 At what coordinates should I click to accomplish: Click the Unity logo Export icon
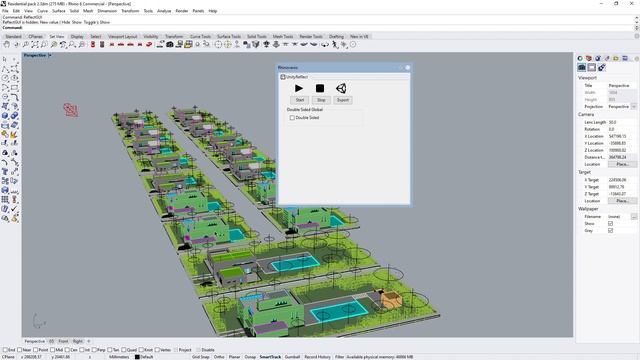click(341, 88)
